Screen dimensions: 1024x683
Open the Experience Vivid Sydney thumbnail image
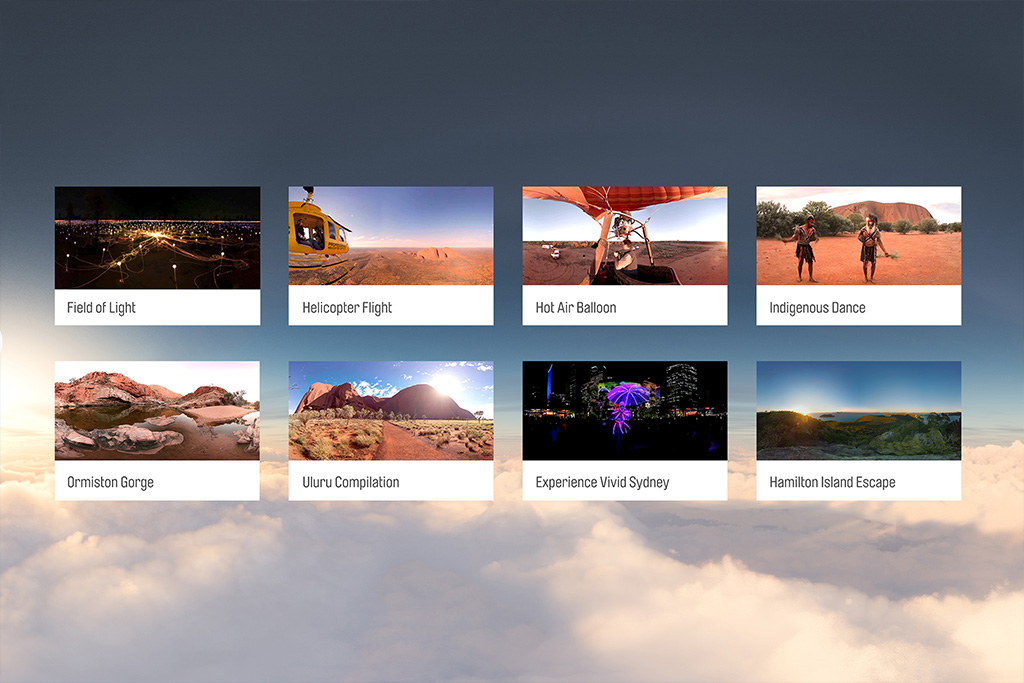[625, 411]
